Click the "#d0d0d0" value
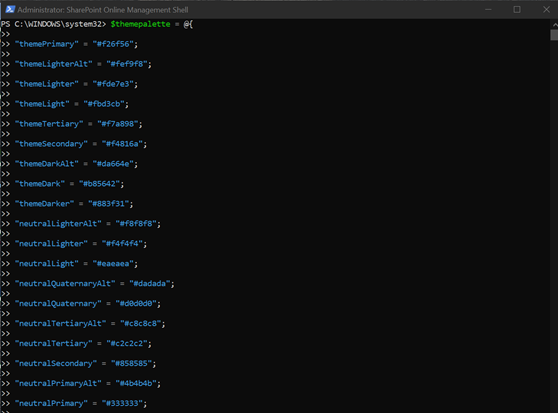558x413 pixels. click(136, 303)
